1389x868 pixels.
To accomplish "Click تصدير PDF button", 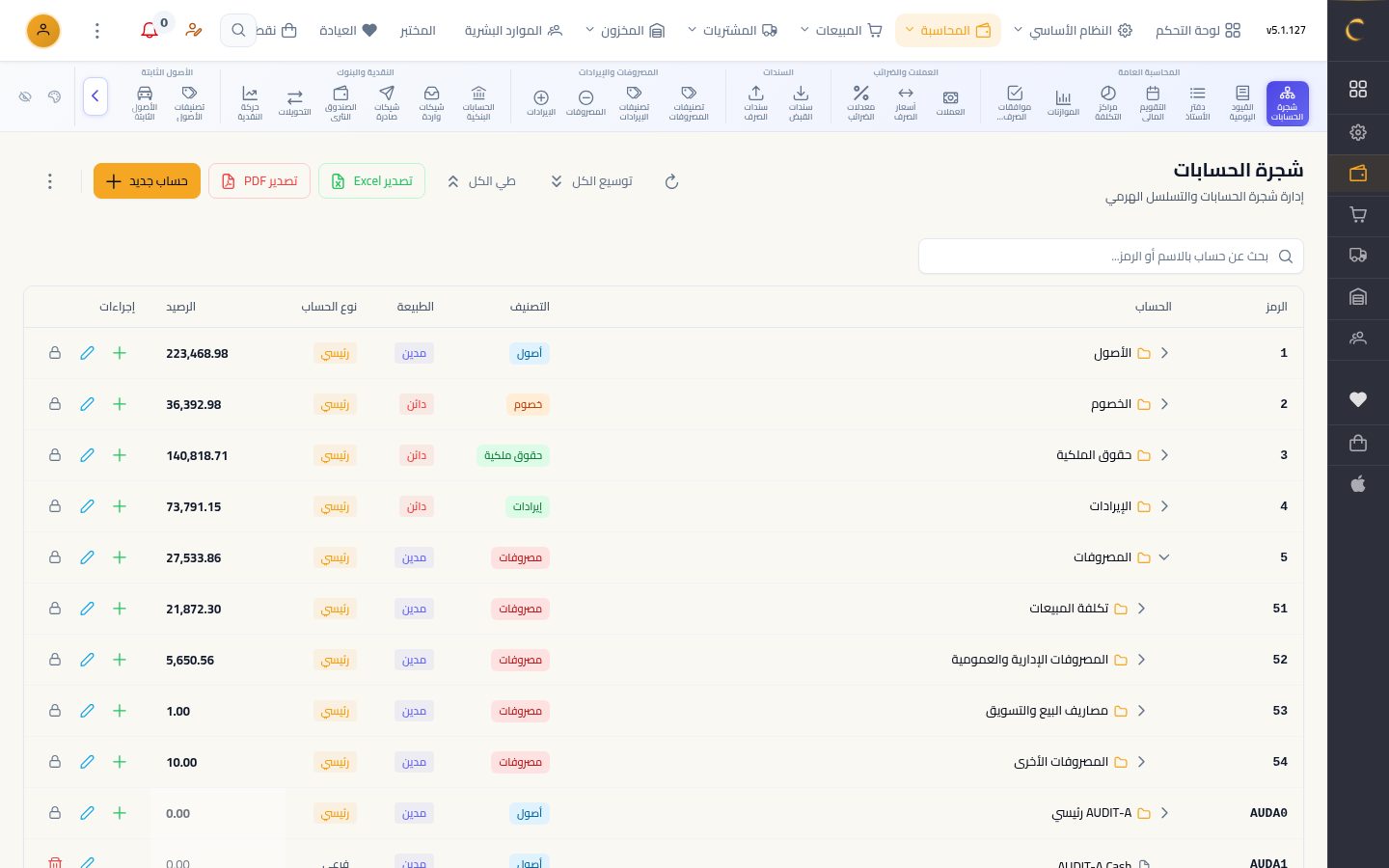I will point(259,181).
